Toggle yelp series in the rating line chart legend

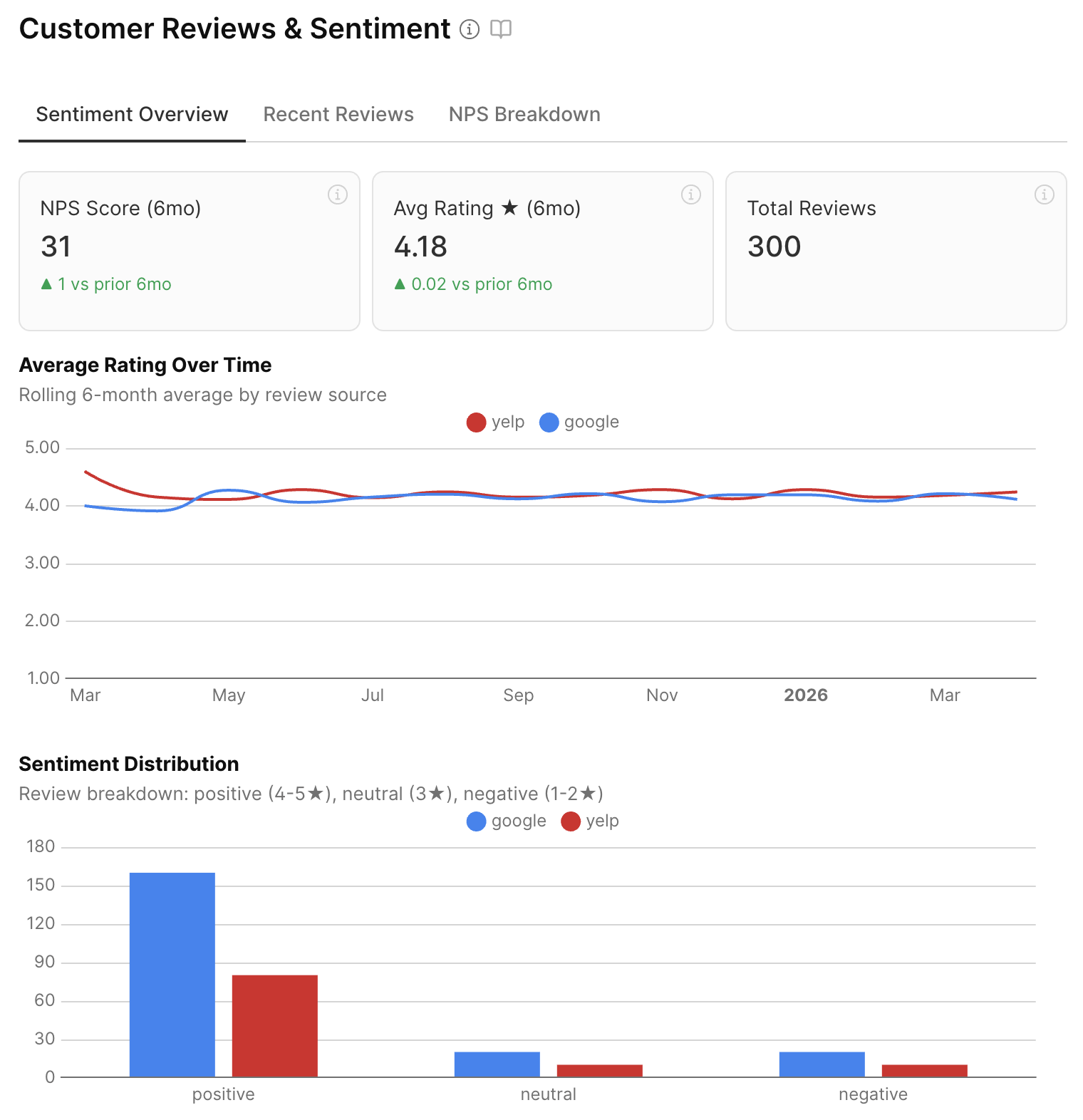tap(496, 422)
